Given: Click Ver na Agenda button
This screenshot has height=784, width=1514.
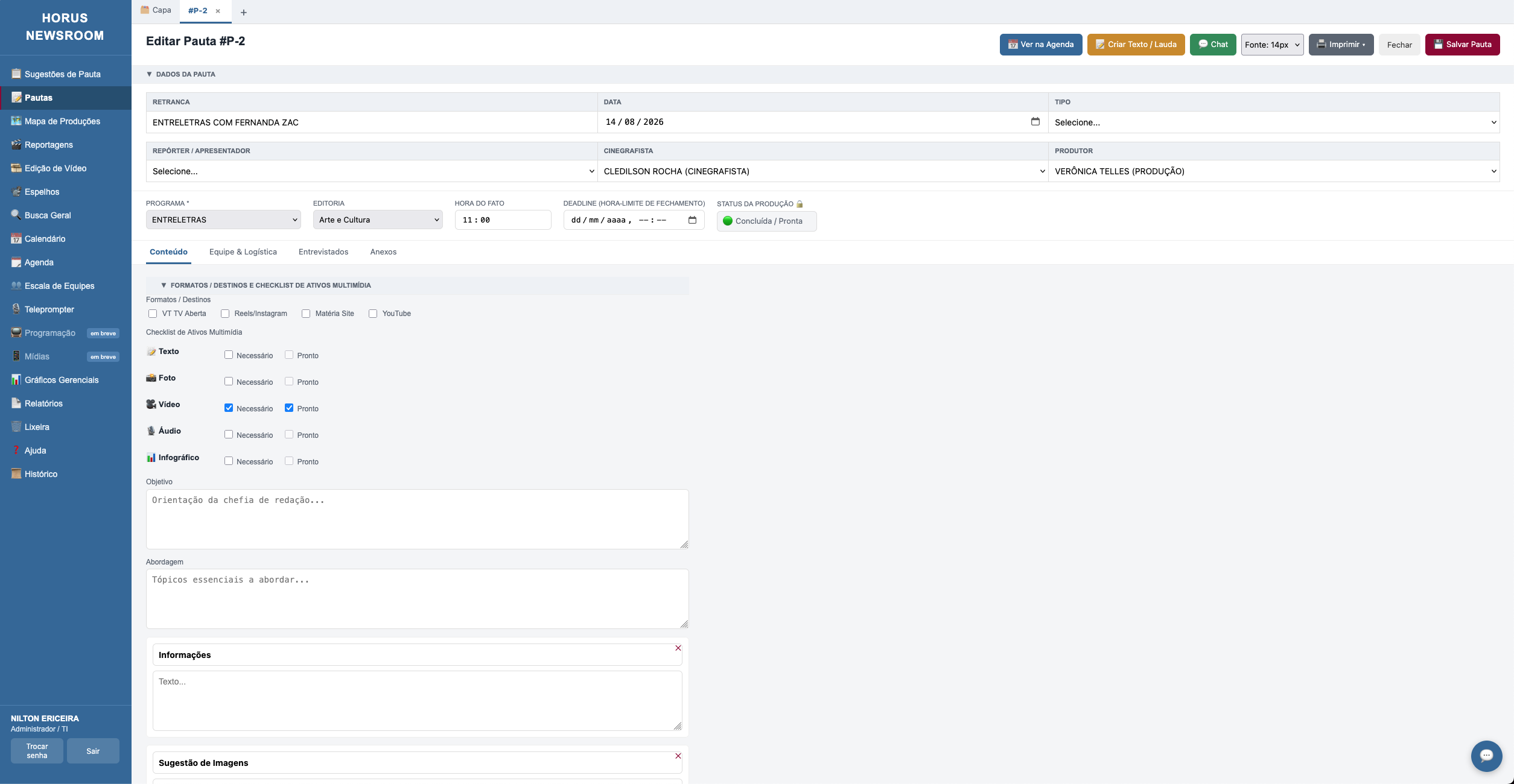Looking at the screenshot, I should 1041,45.
